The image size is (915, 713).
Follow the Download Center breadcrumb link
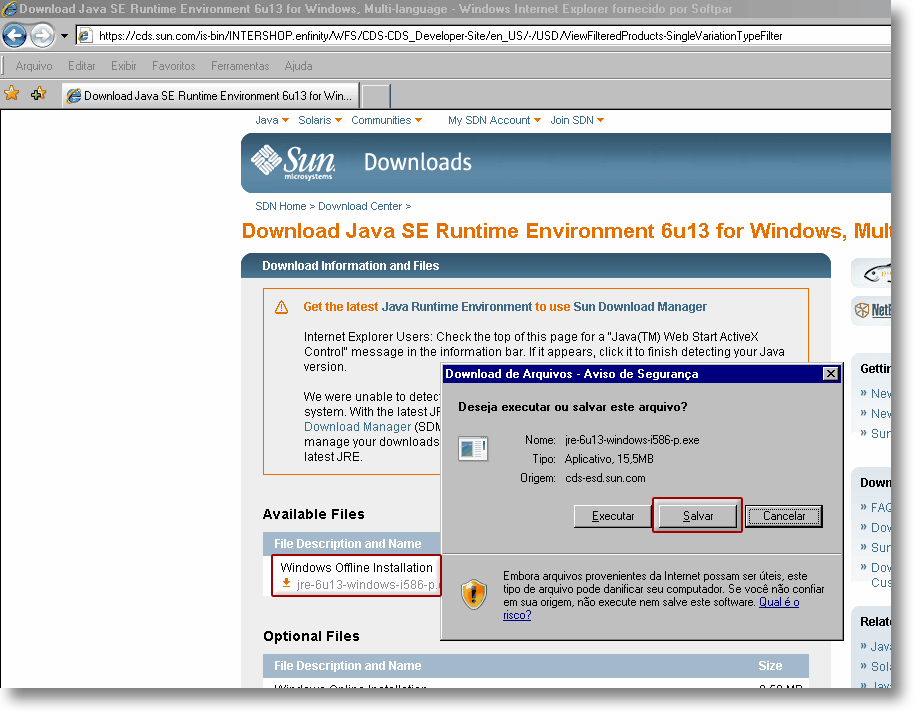tap(360, 206)
